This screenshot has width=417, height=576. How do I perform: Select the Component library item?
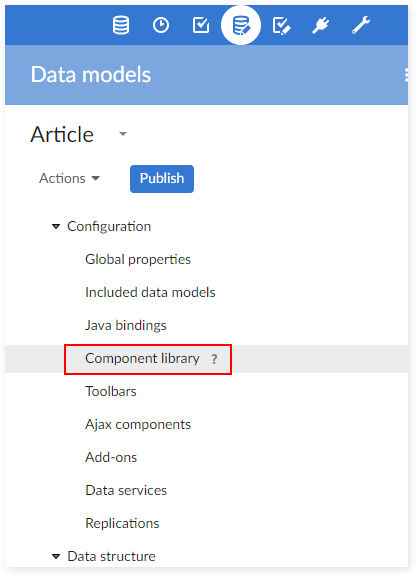[x=142, y=358]
